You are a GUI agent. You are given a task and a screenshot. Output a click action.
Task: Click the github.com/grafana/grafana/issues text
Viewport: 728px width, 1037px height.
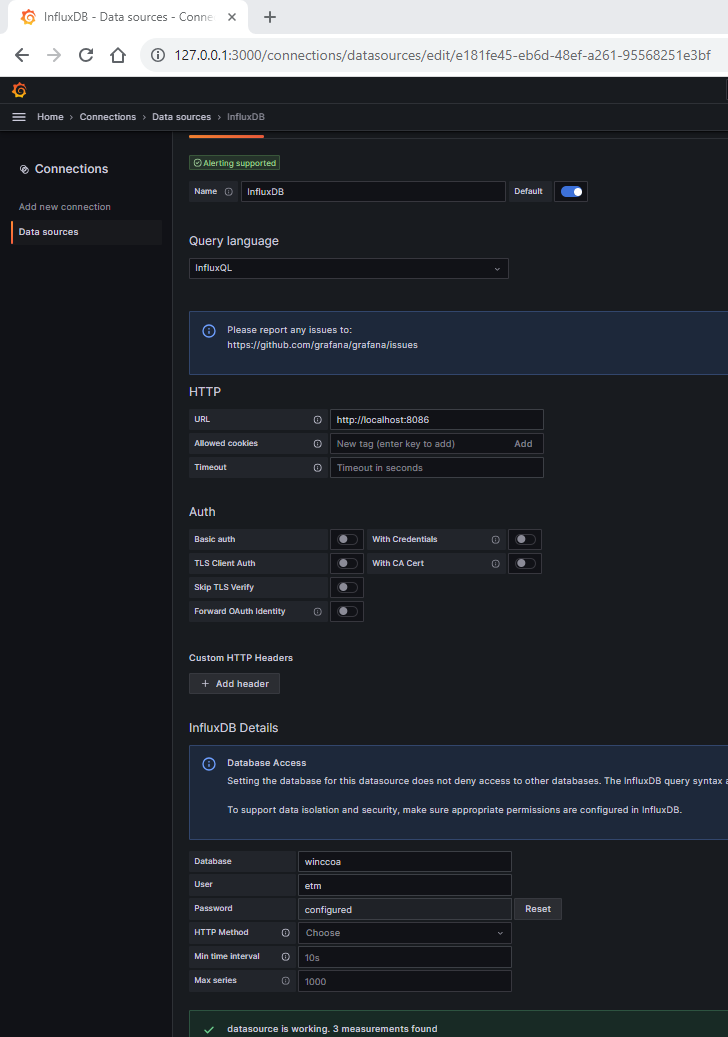coord(323,345)
